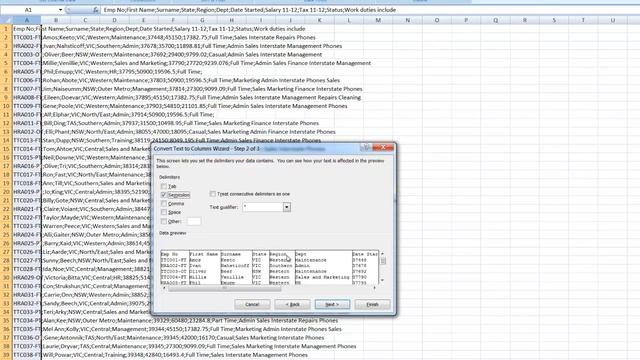This screenshot has width=640, height=360.
Task: Click the Select All corner button
Action: tap(6, 20)
